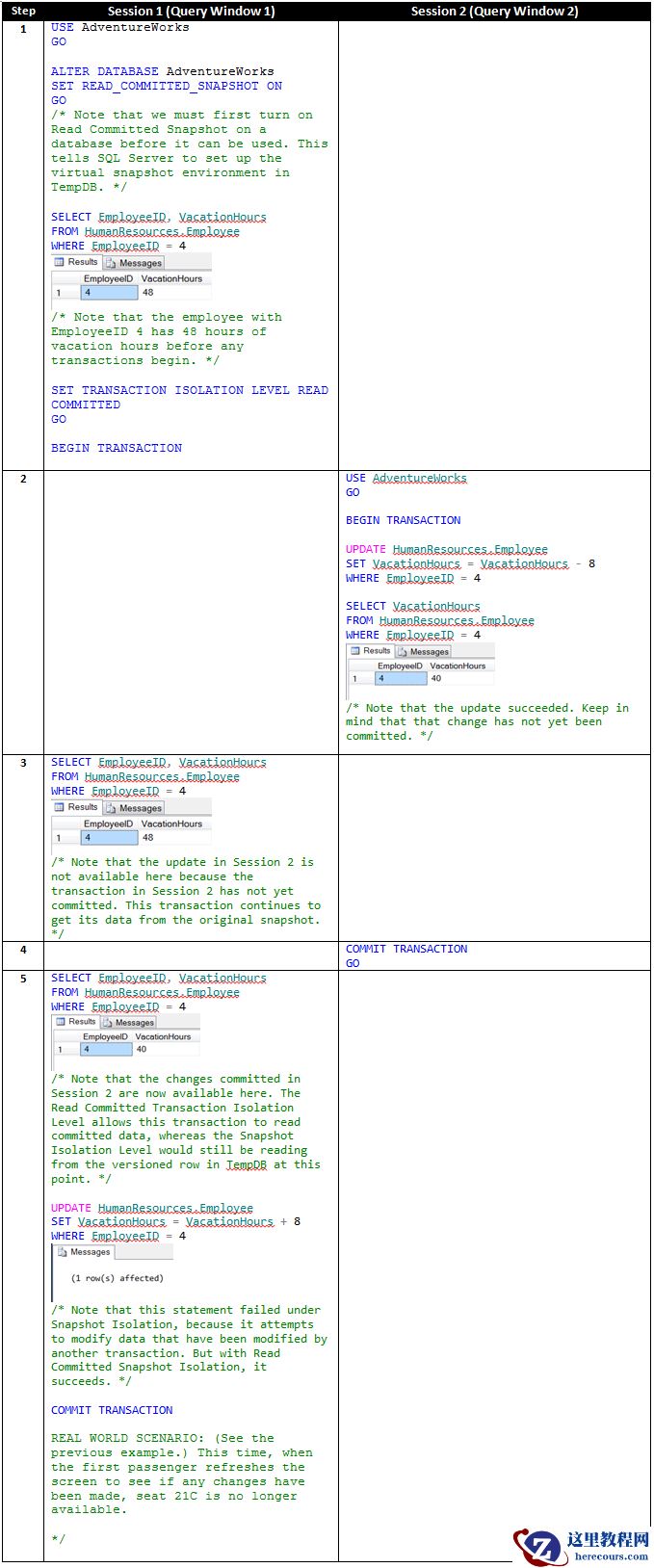The height and width of the screenshot is (1568, 654).
Task: Open the herecours.com link in the watermark
Action: pyautogui.click(x=611, y=1555)
